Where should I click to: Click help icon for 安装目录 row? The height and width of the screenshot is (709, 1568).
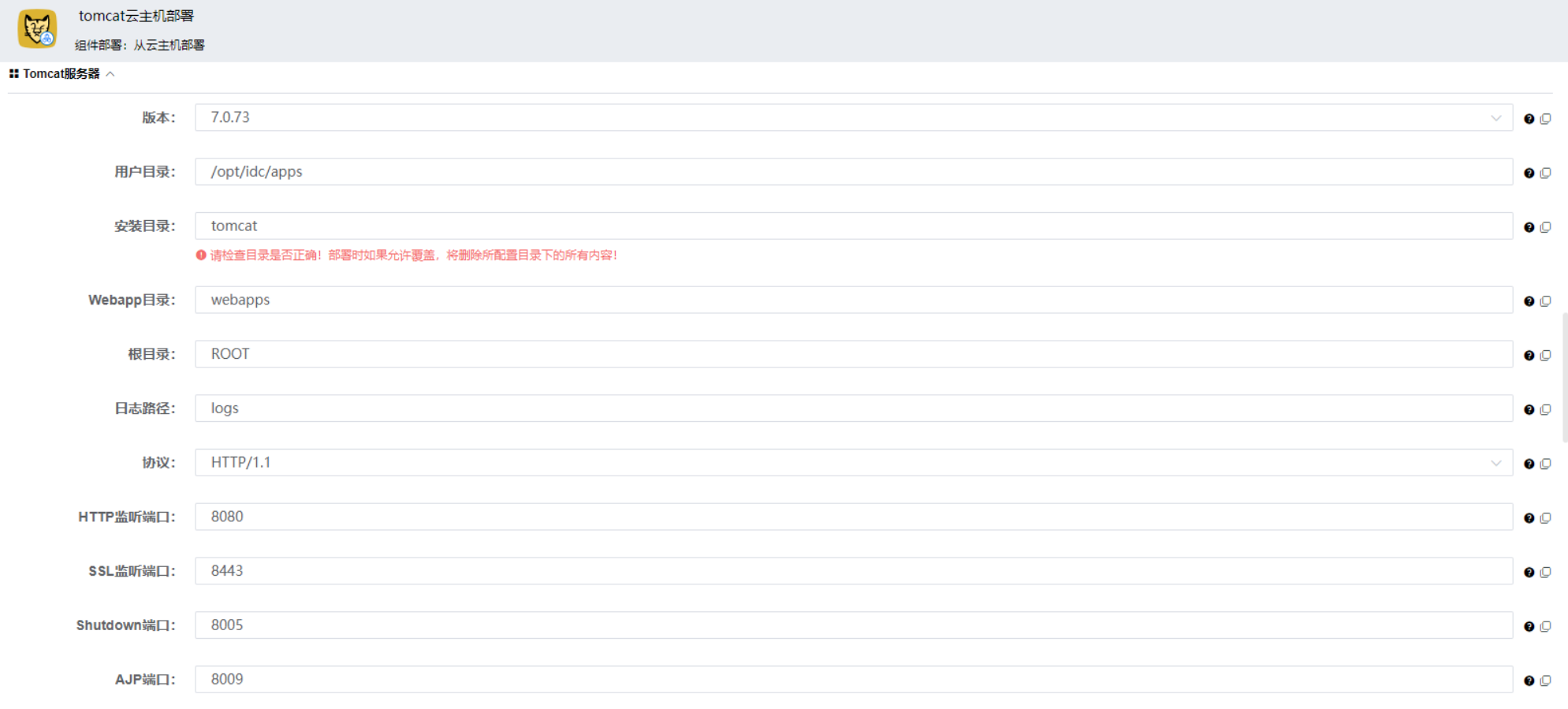tap(1529, 228)
